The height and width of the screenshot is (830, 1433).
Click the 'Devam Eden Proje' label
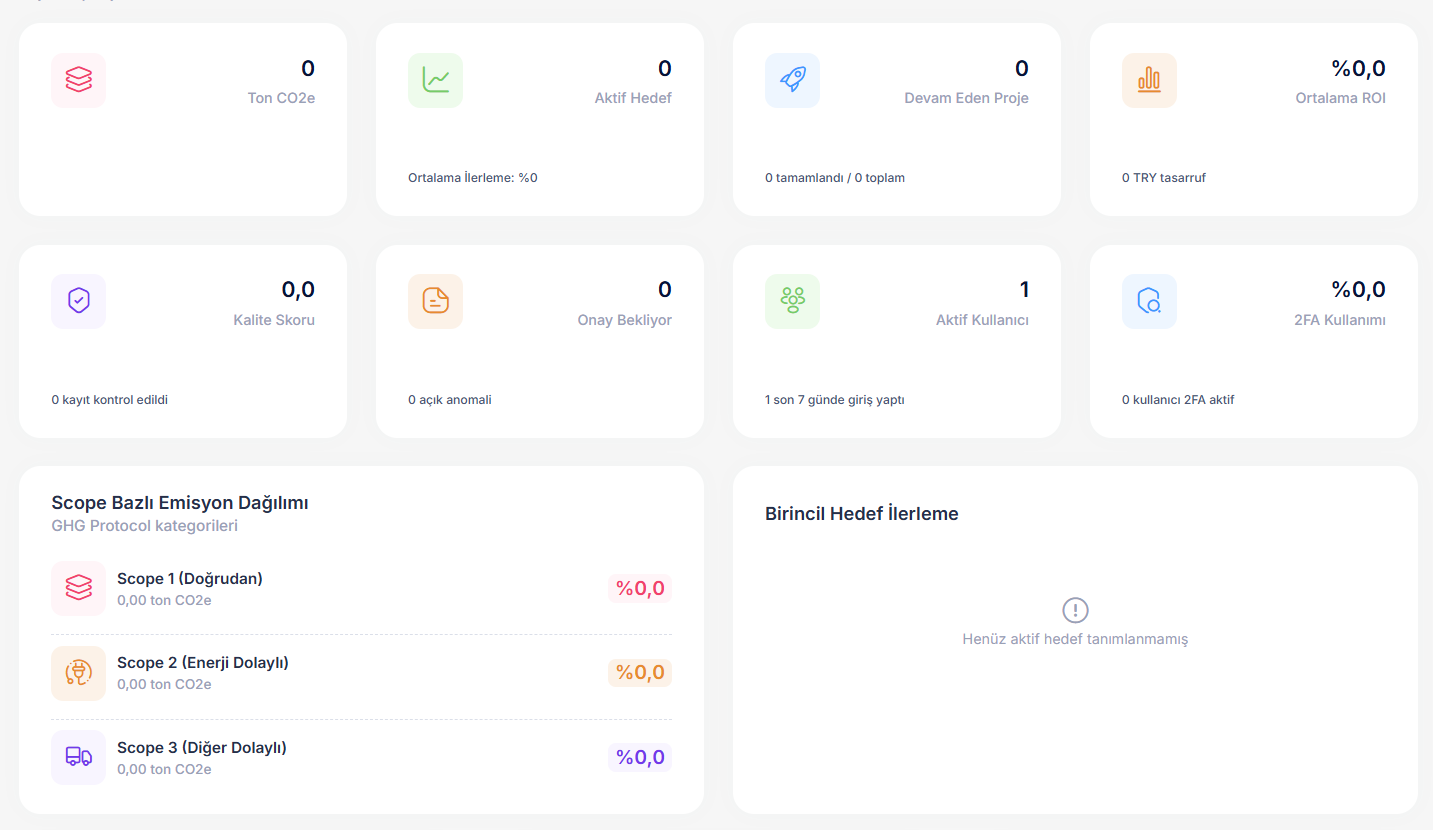coord(966,98)
